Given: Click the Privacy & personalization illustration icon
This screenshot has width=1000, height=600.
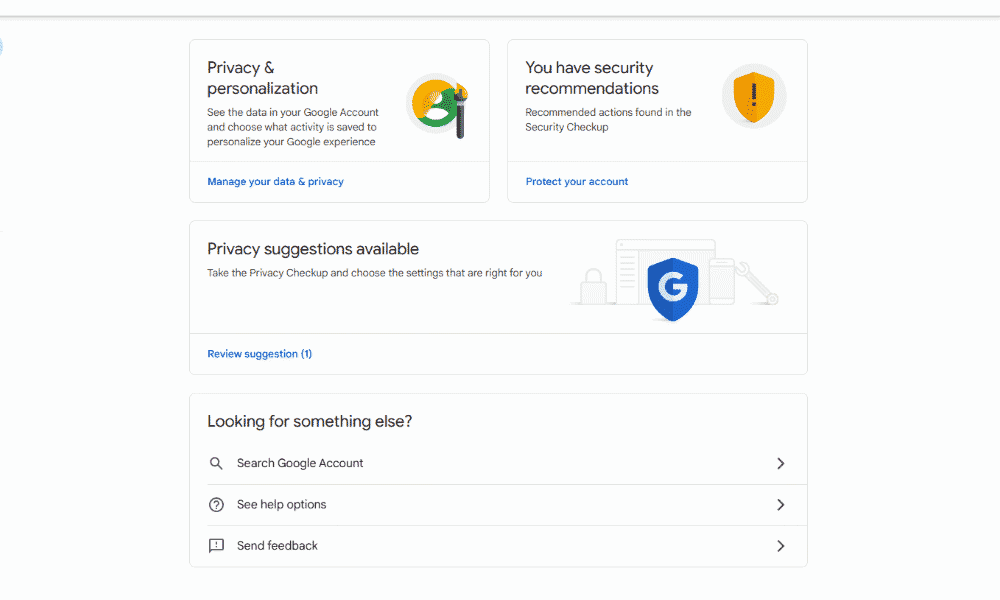Looking at the screenshot, I should click(x=438, y=104).
